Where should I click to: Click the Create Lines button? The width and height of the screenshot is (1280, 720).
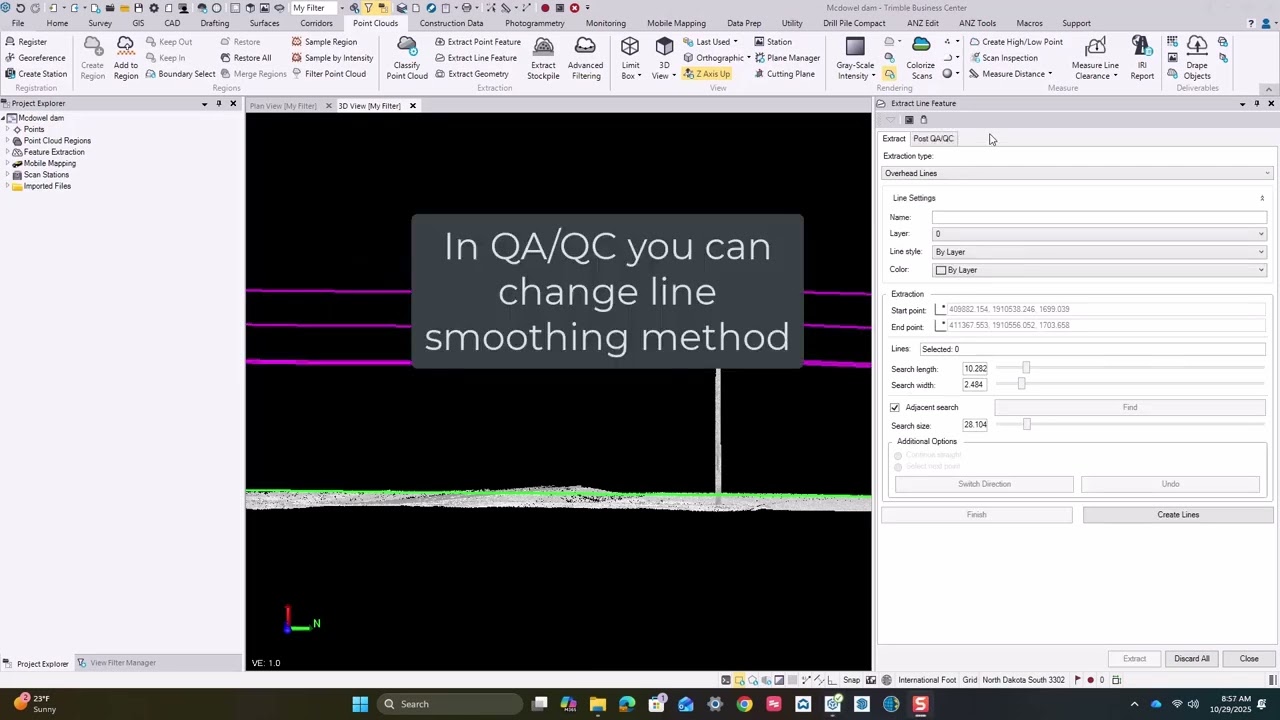tap(1178, 515)
